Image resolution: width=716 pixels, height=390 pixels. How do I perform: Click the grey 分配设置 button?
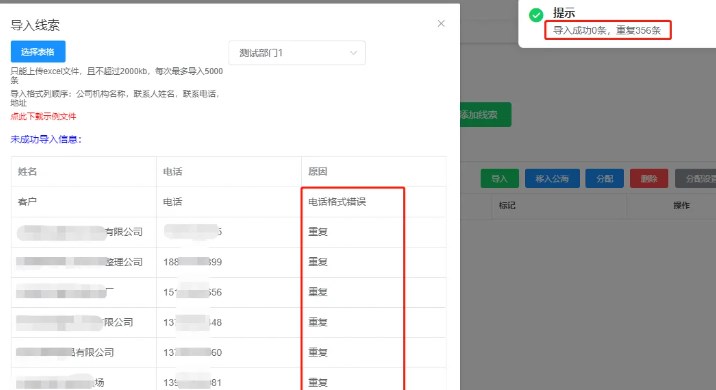point(695,179)
